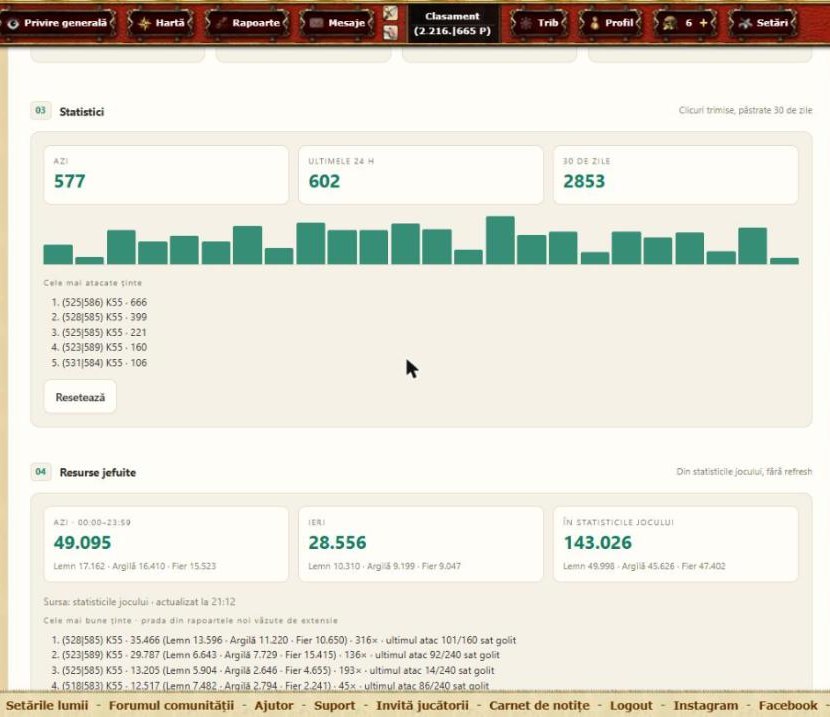Click the lower small icon beside Mesaje
Screen dimensions: 830x717
[390, 32]
